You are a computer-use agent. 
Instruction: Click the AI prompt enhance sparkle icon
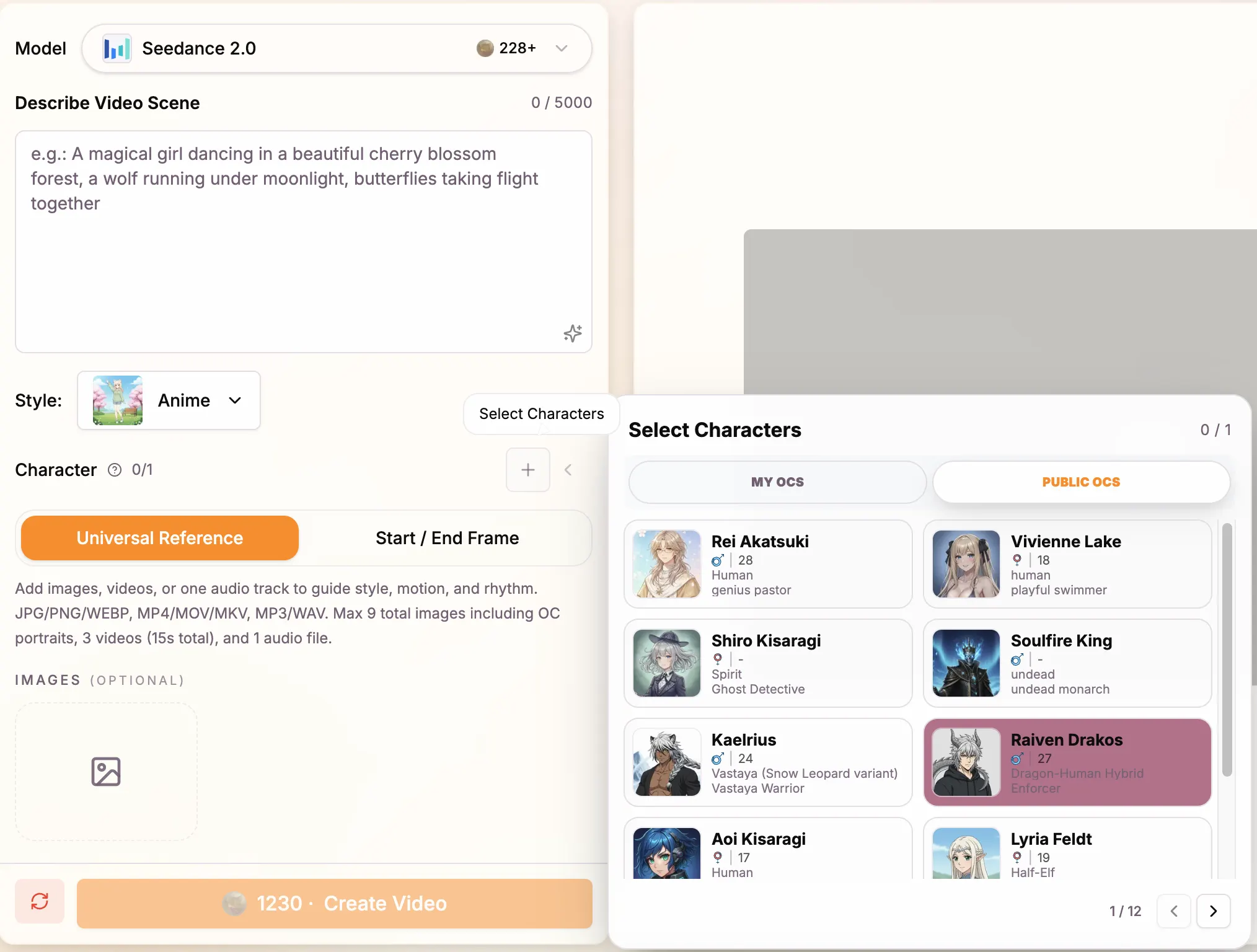[572, 333]
